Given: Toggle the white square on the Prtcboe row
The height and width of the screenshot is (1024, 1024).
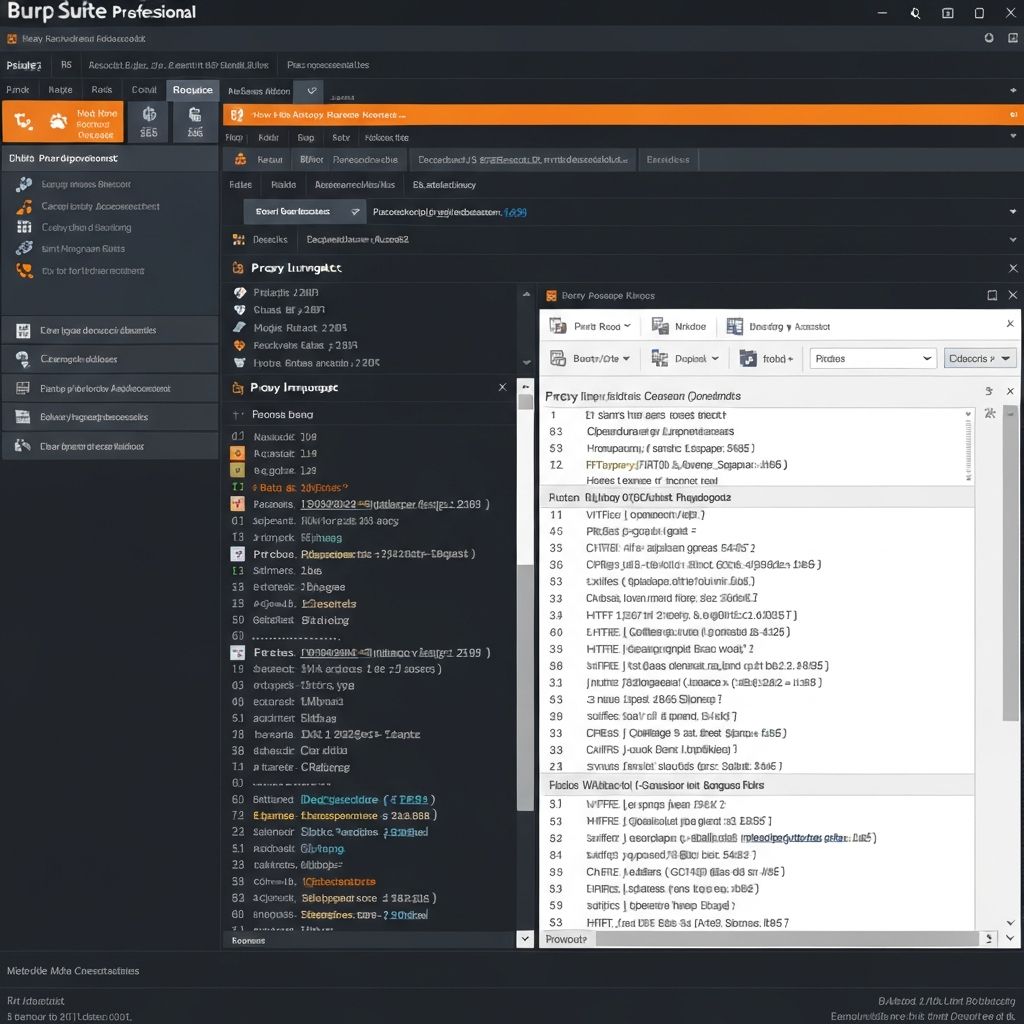Looking at the screenshot, I should [x=237, y=554].
